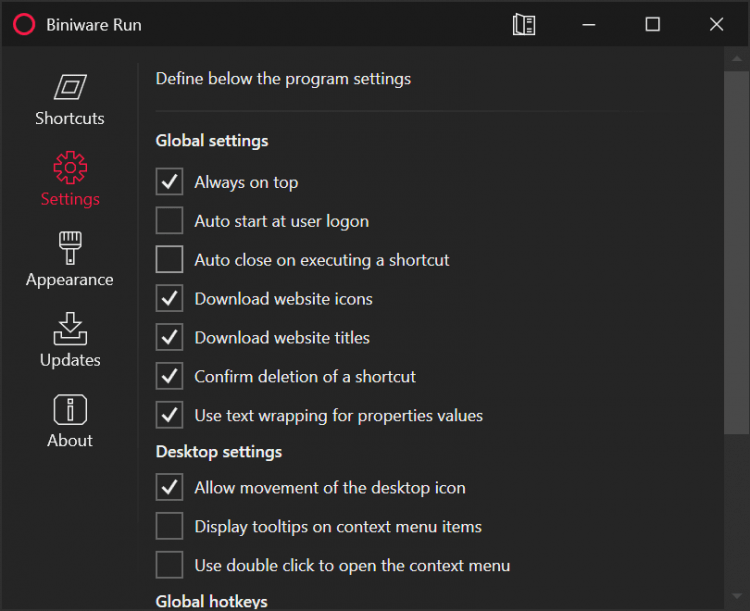Open the Appearance brush icon
The width and height of the screenshot is (750, 611).
(x=70, y=247)
